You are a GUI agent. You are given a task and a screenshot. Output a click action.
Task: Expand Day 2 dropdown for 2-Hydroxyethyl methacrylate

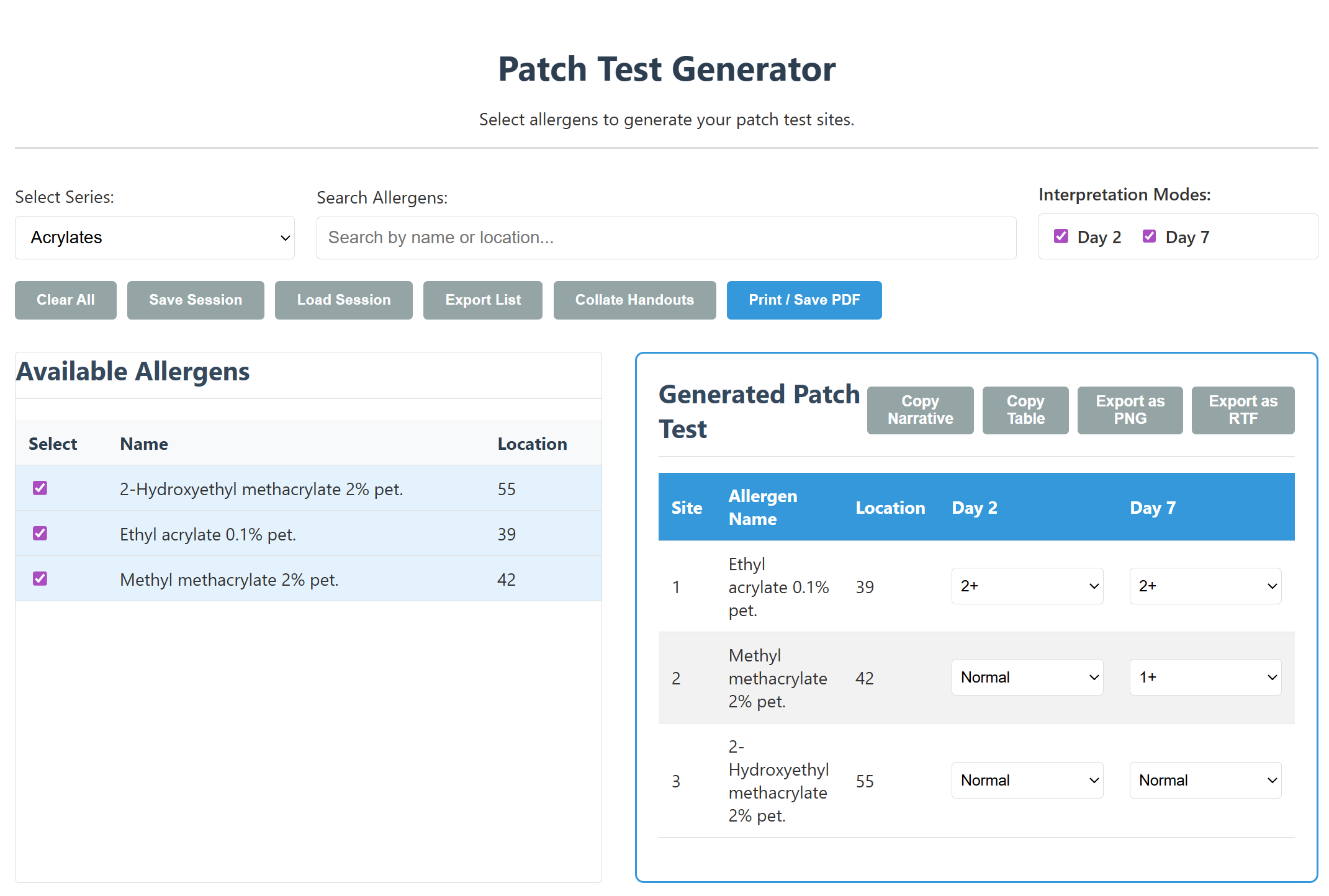coord(1027,780)
